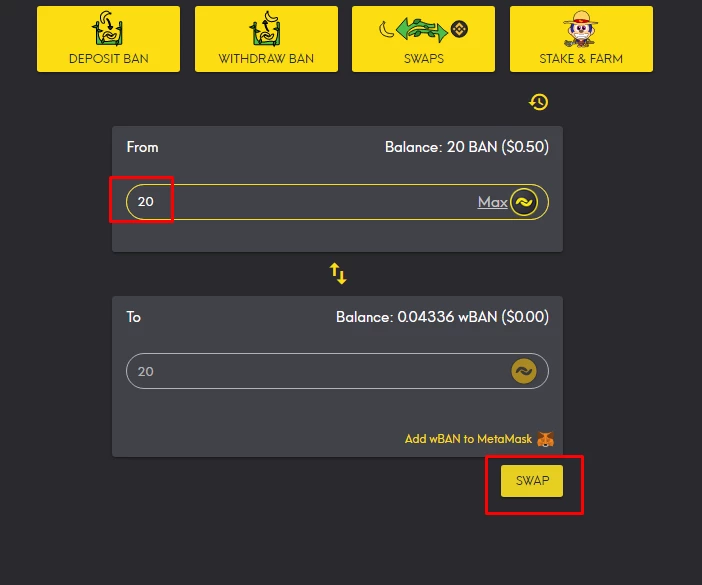Click the banana withdraw illustration icon
This screenshot has height=585, width=702.
pos(266,29)
